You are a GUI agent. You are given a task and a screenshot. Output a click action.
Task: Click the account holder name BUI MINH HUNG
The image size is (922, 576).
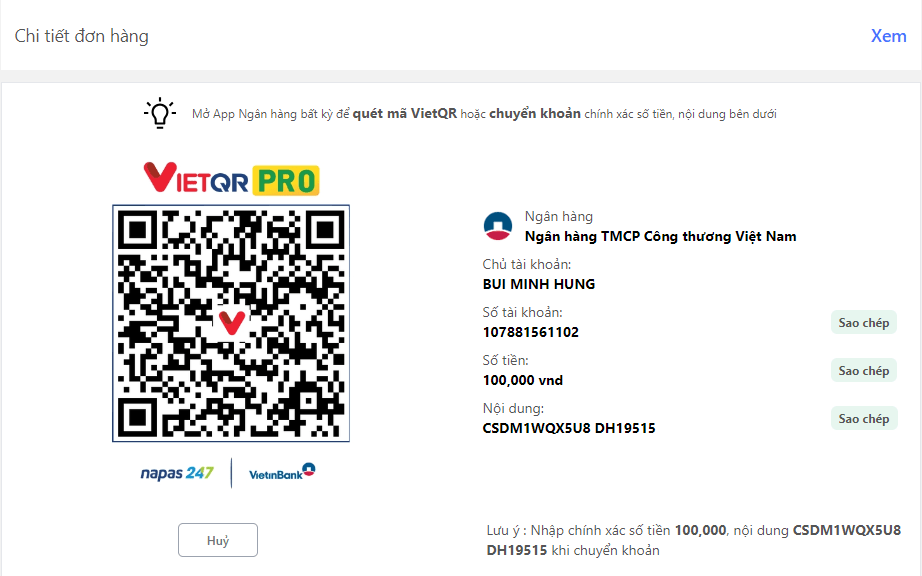[539, 284]
